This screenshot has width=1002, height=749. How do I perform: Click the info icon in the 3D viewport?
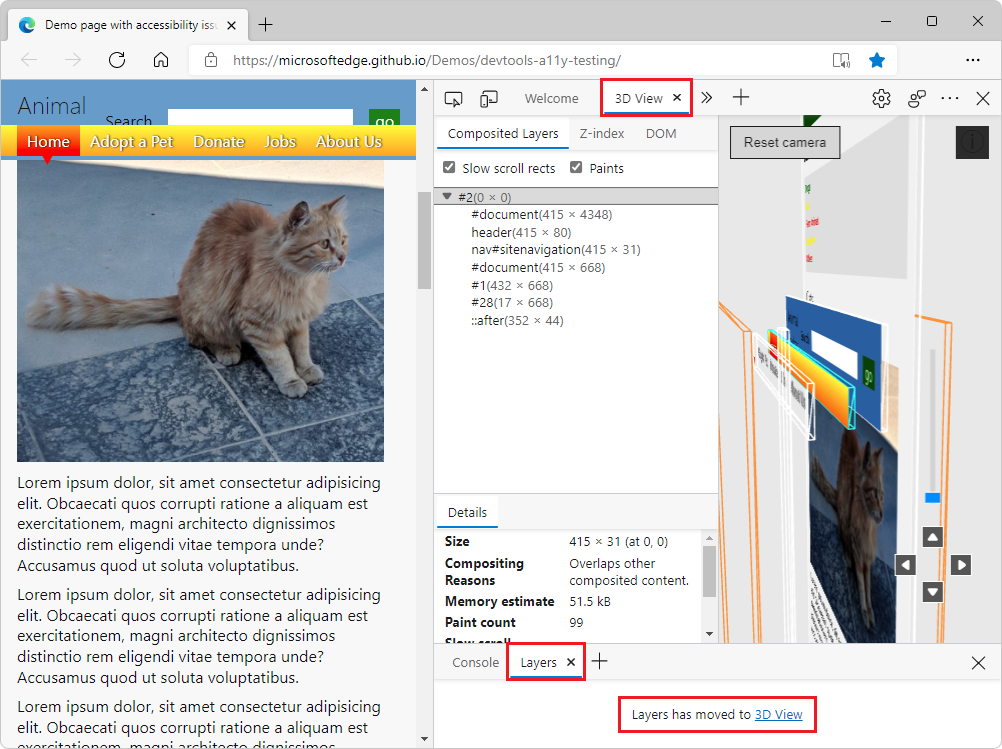(x=971, y=142)
